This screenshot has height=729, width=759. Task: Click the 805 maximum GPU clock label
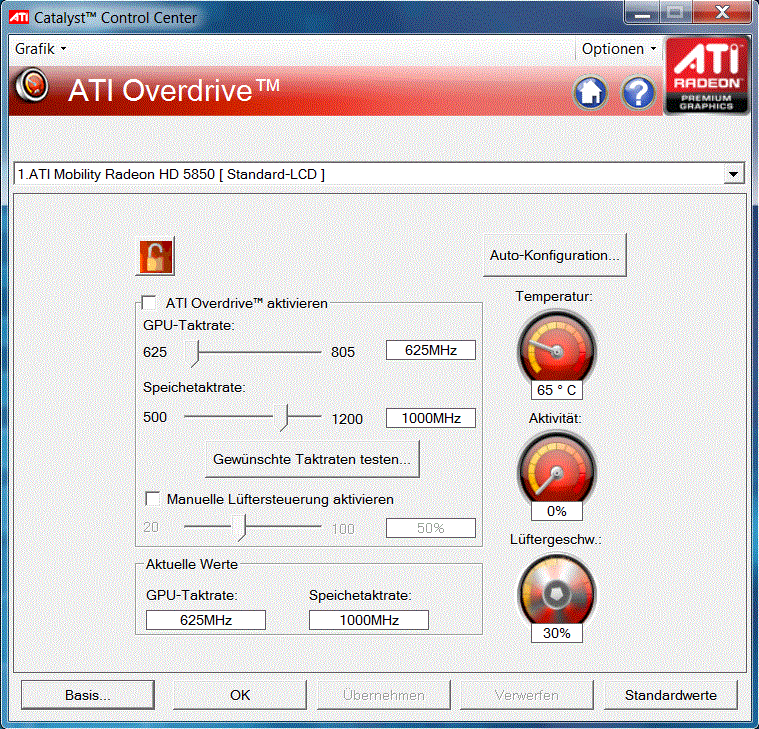(x=343, y=352)
